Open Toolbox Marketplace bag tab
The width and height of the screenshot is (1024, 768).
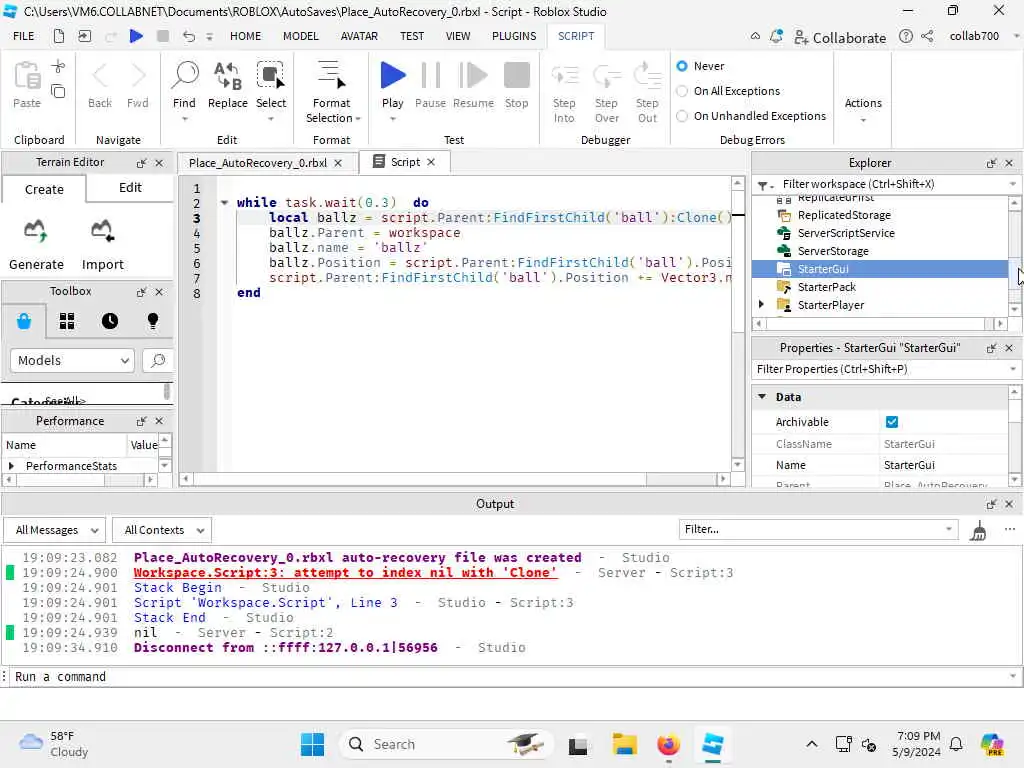coord(24,321)
